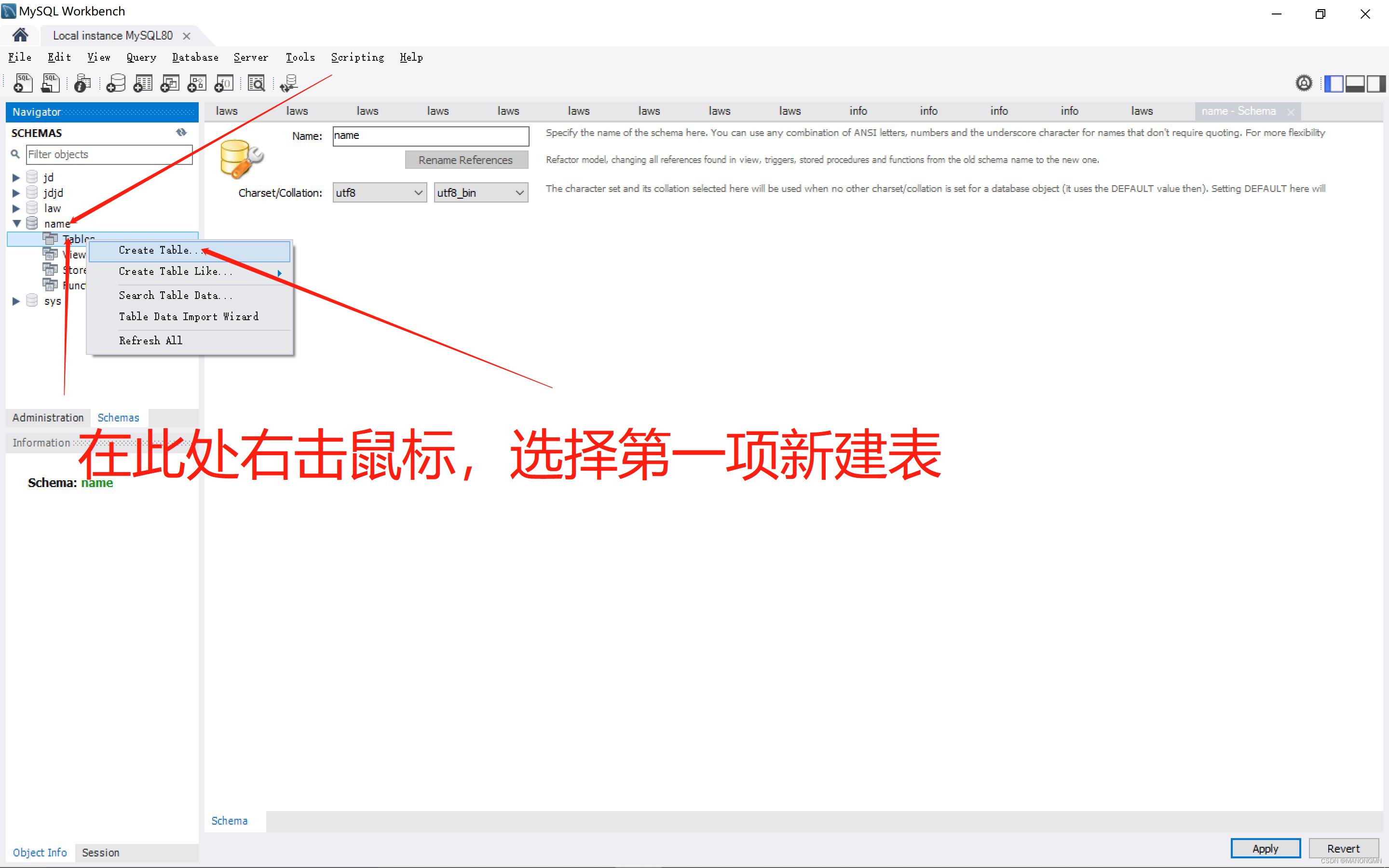Click the Views folder icon under name
Image resolution: width=1389 pixels, height=868 pixels.
click(x=51, y=254)
